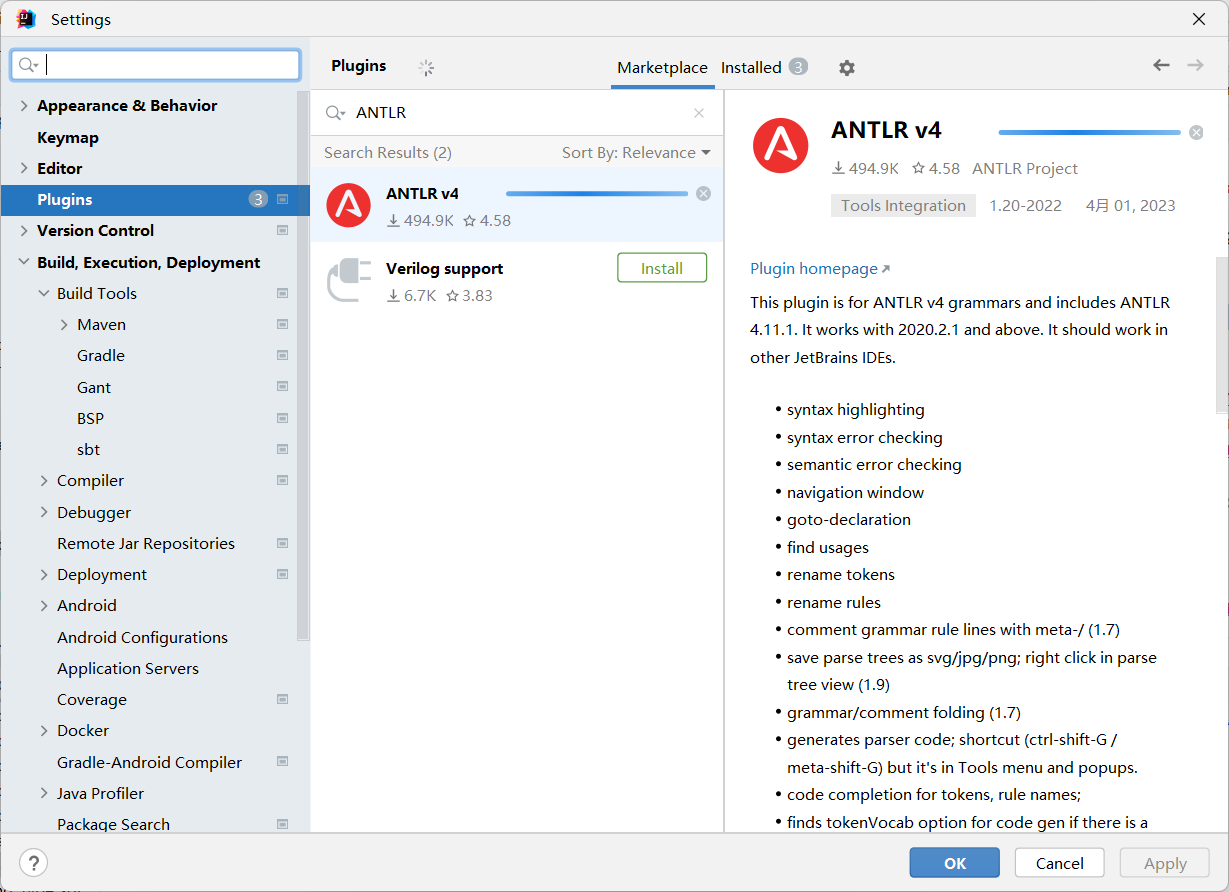The image size is (1229, 892).
Task: Expand Appearance & Behavior section
Action: (x=24, y=106)
